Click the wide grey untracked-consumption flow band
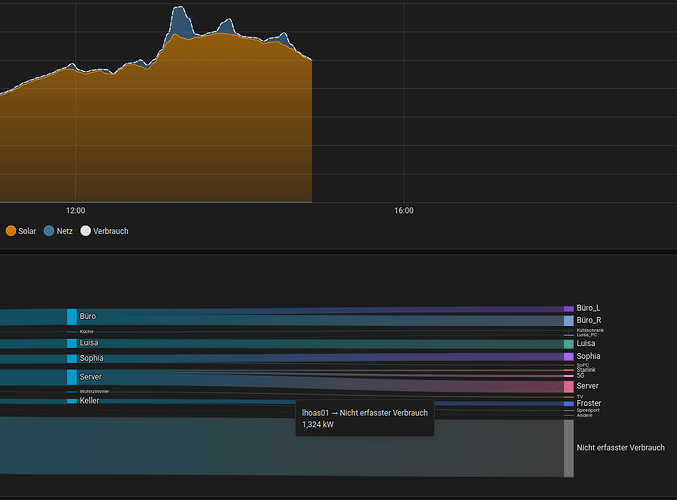The width and height of the screenshot is (677, 500). [x=281, y=447]
